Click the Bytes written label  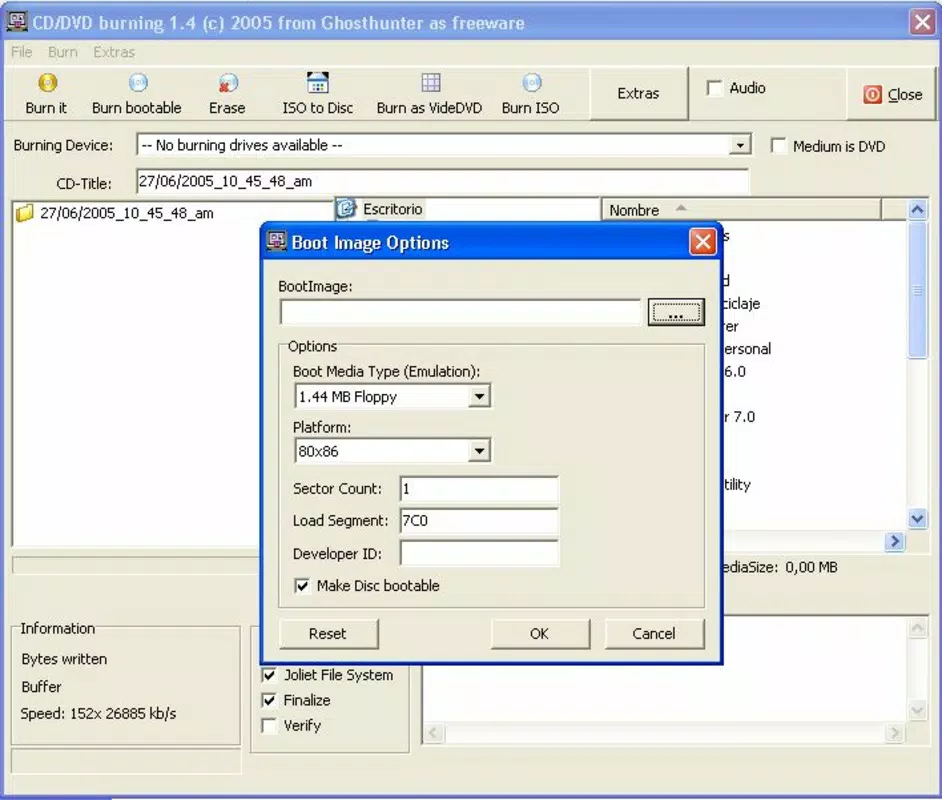point(64,659)
